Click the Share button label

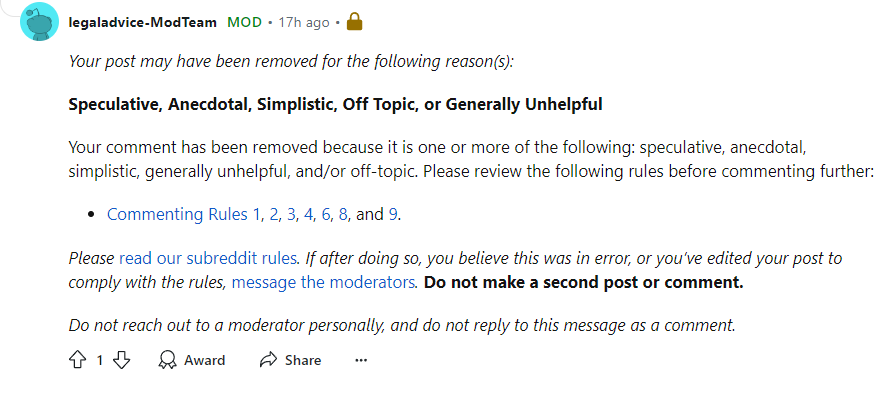(303, 360)
